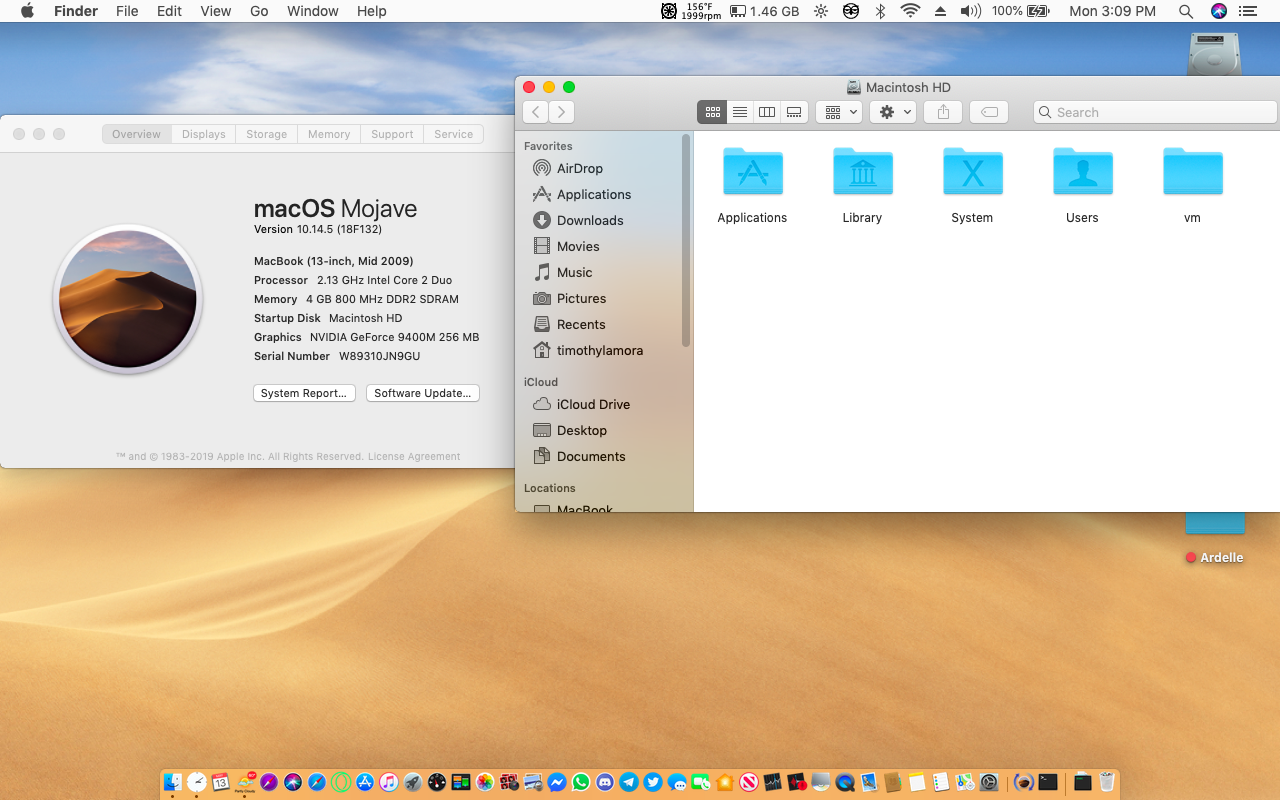Select Documents under iCloud in sidebar
The height and width of the screenshot is (800, 1280).
pyautogui.click(x=590, y=456)
